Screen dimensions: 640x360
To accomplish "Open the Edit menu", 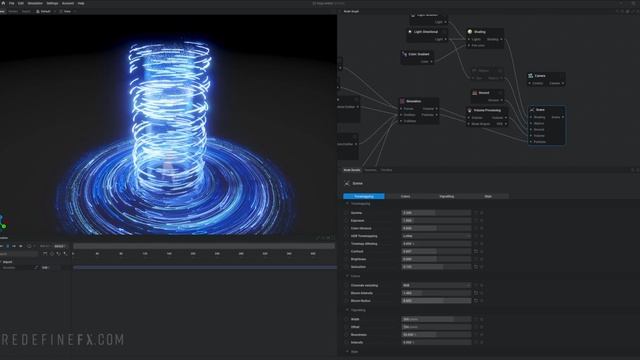I will [x=21, y=3].
